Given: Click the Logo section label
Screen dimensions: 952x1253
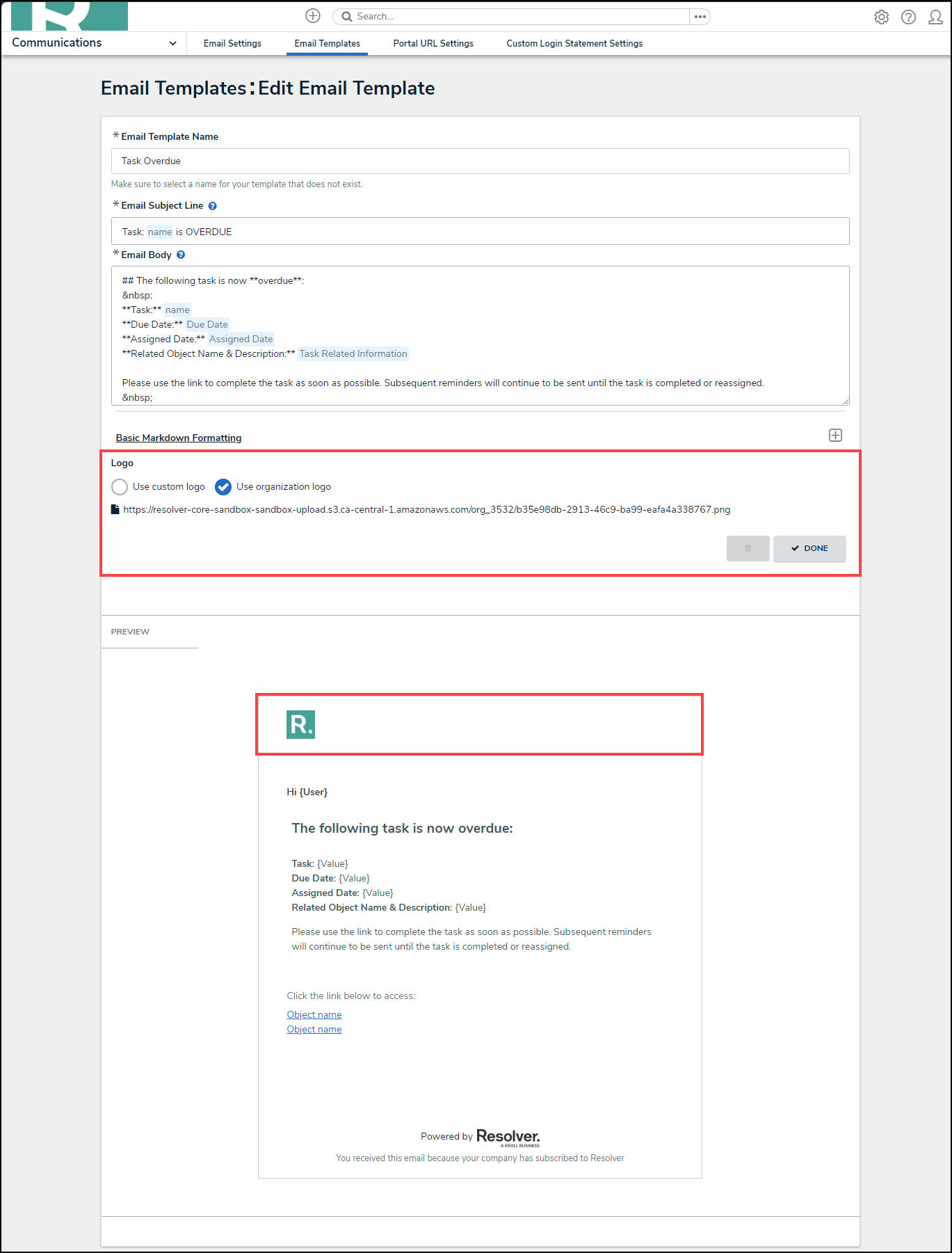Looking at the screenshot, I should (122, 463).
